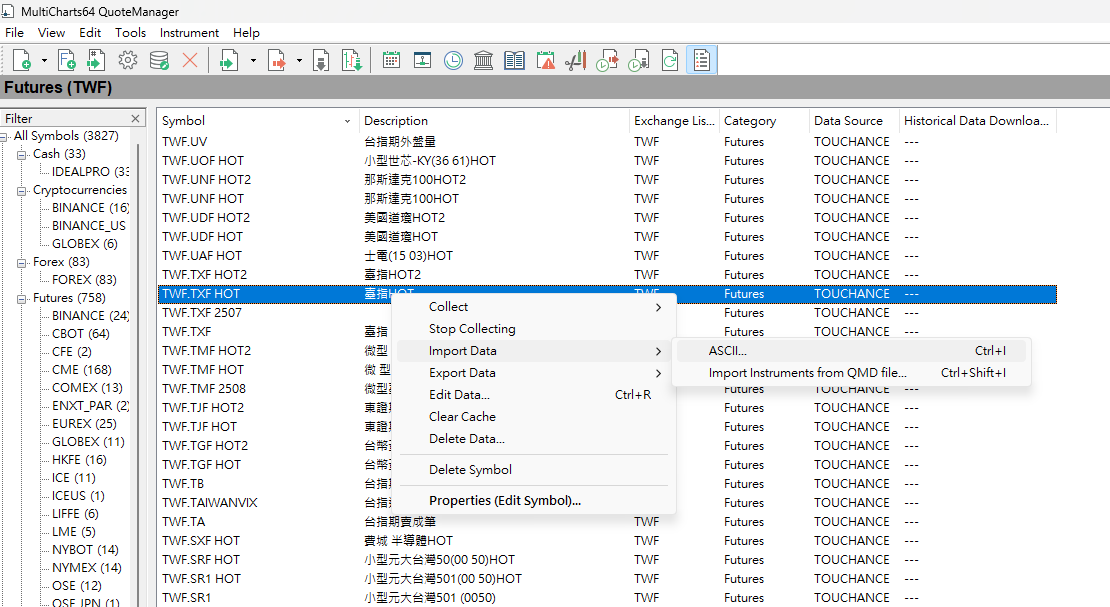The width and height of the screenshot is (1110, 607).
Task: Open dropdown arrow beside new symbol icon
Action: coord(44,61)
